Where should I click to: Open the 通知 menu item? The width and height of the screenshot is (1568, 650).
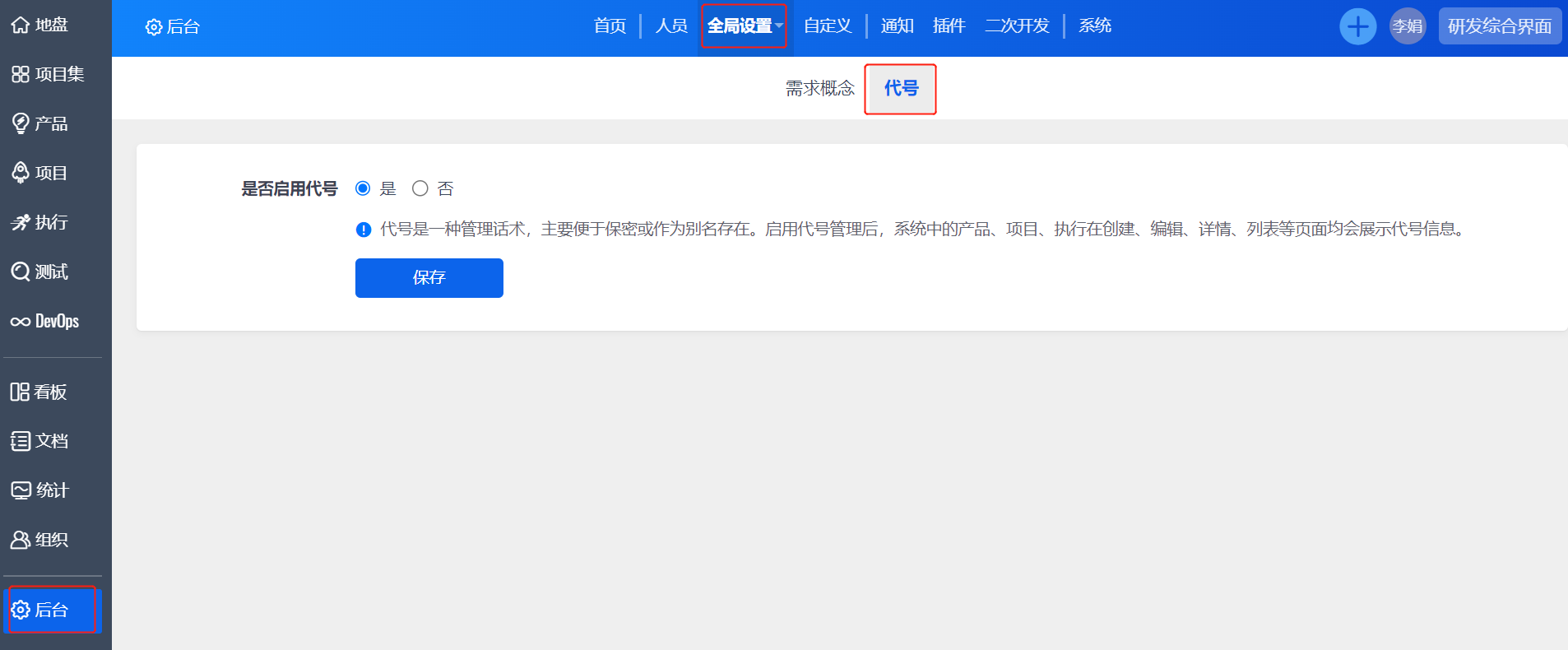pyautogui.click(x=897, y=26)
